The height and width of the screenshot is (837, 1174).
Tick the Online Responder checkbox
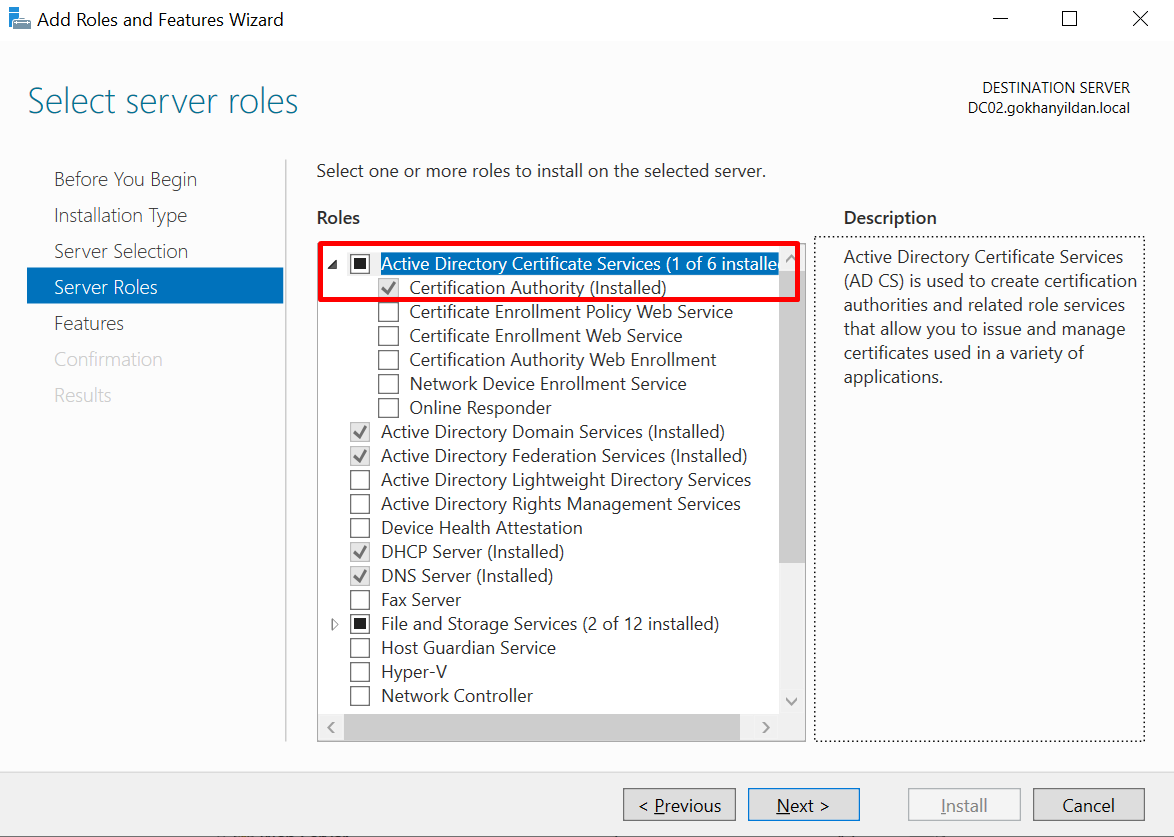tap(389, 407)
